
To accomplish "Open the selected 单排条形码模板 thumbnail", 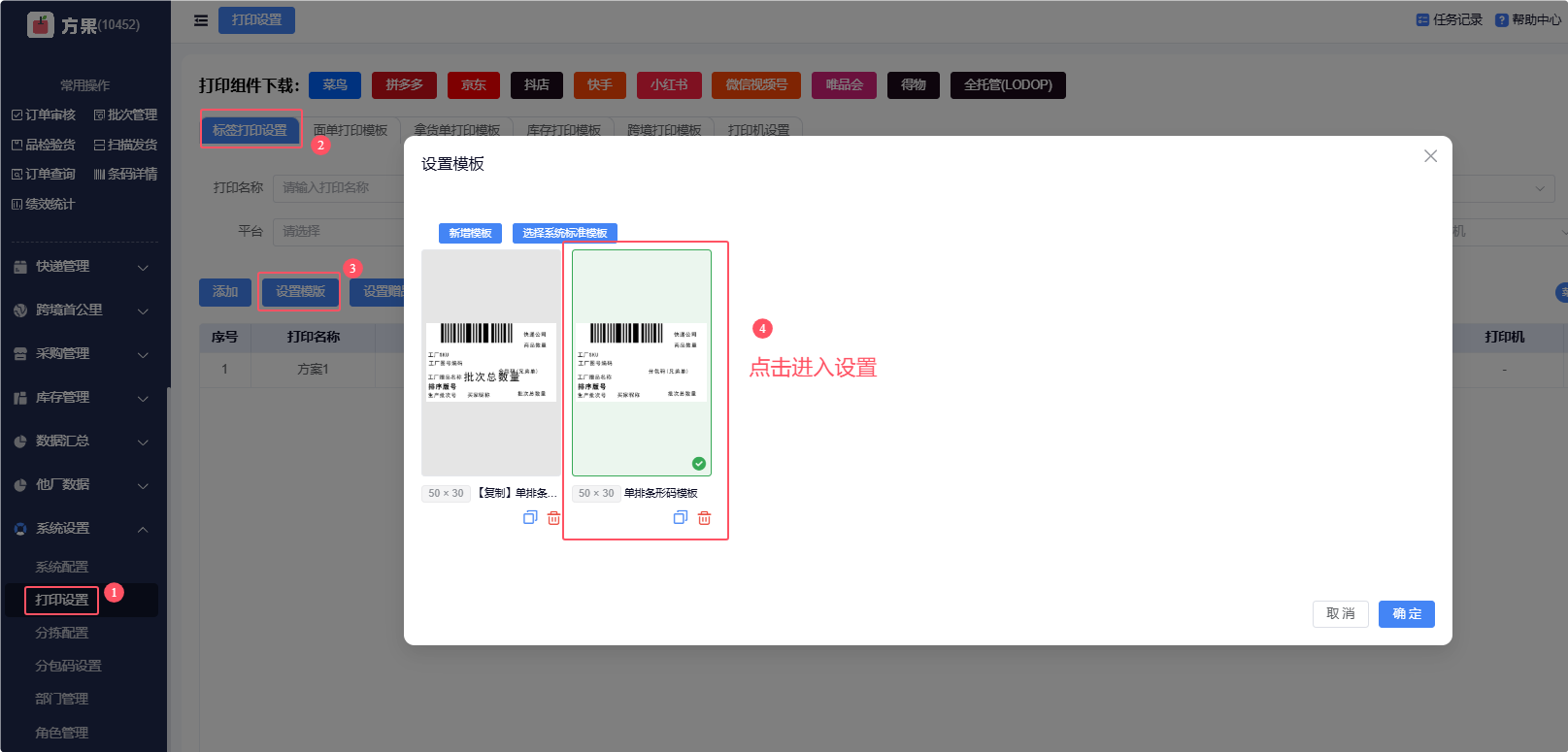I will [x=642, y=363].
